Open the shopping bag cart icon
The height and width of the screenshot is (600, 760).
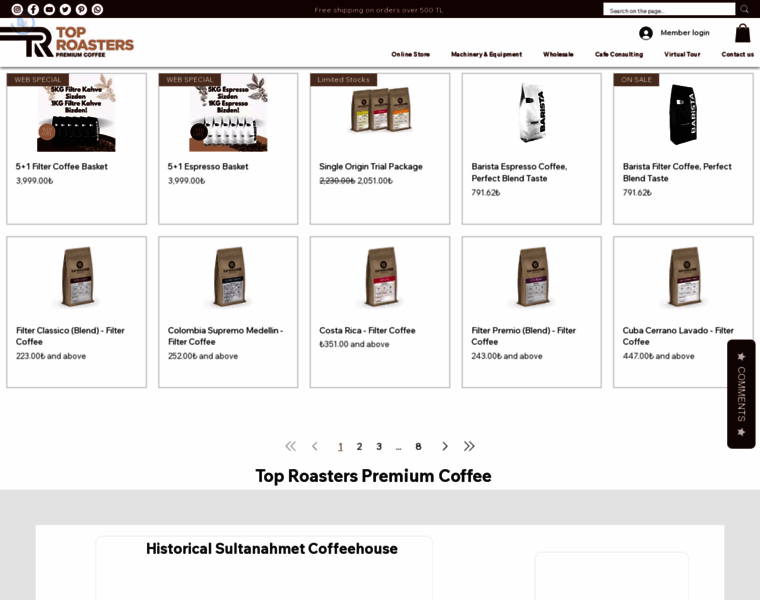(743, 33)
